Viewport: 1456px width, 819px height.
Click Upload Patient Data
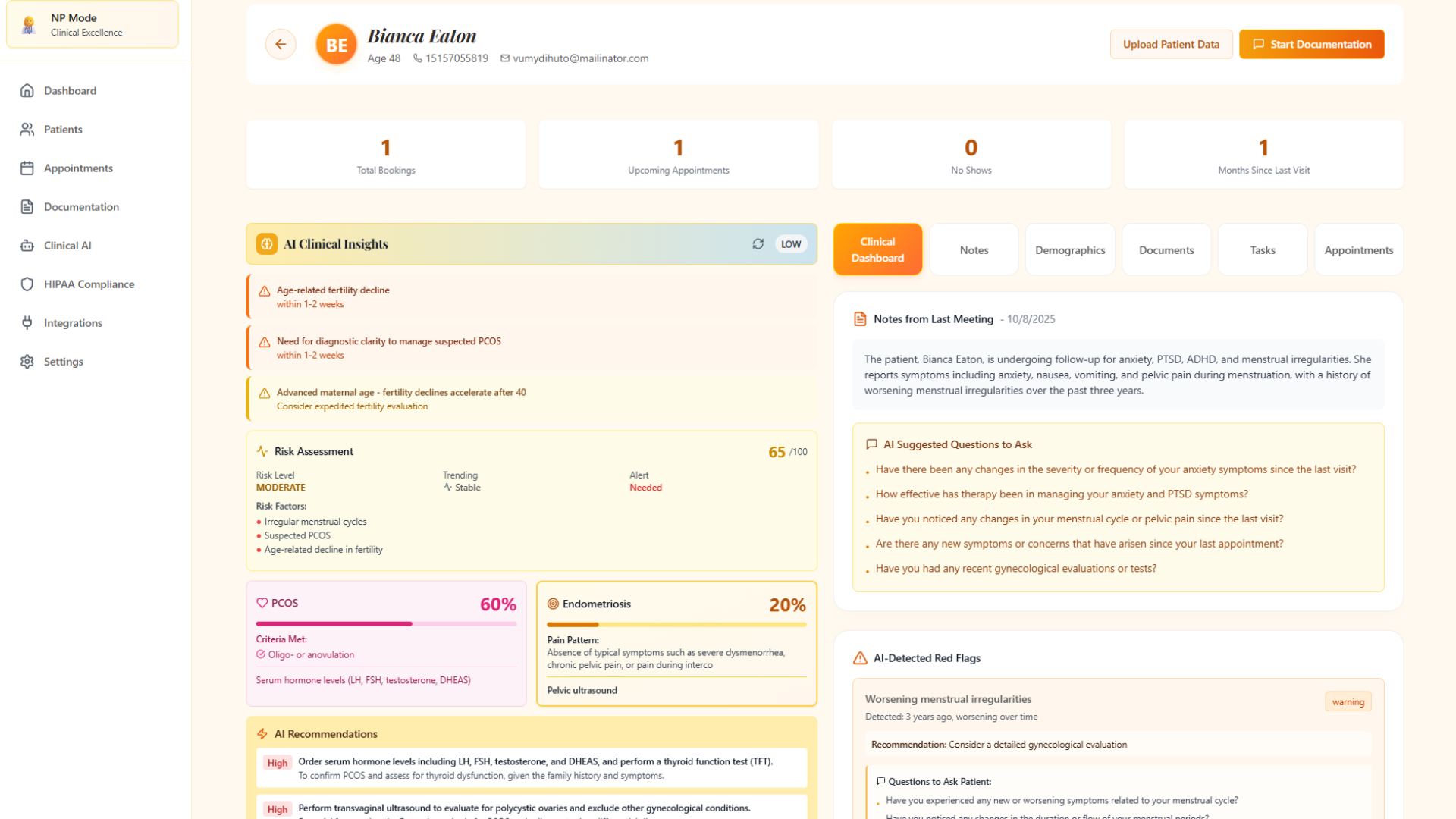1171,44
